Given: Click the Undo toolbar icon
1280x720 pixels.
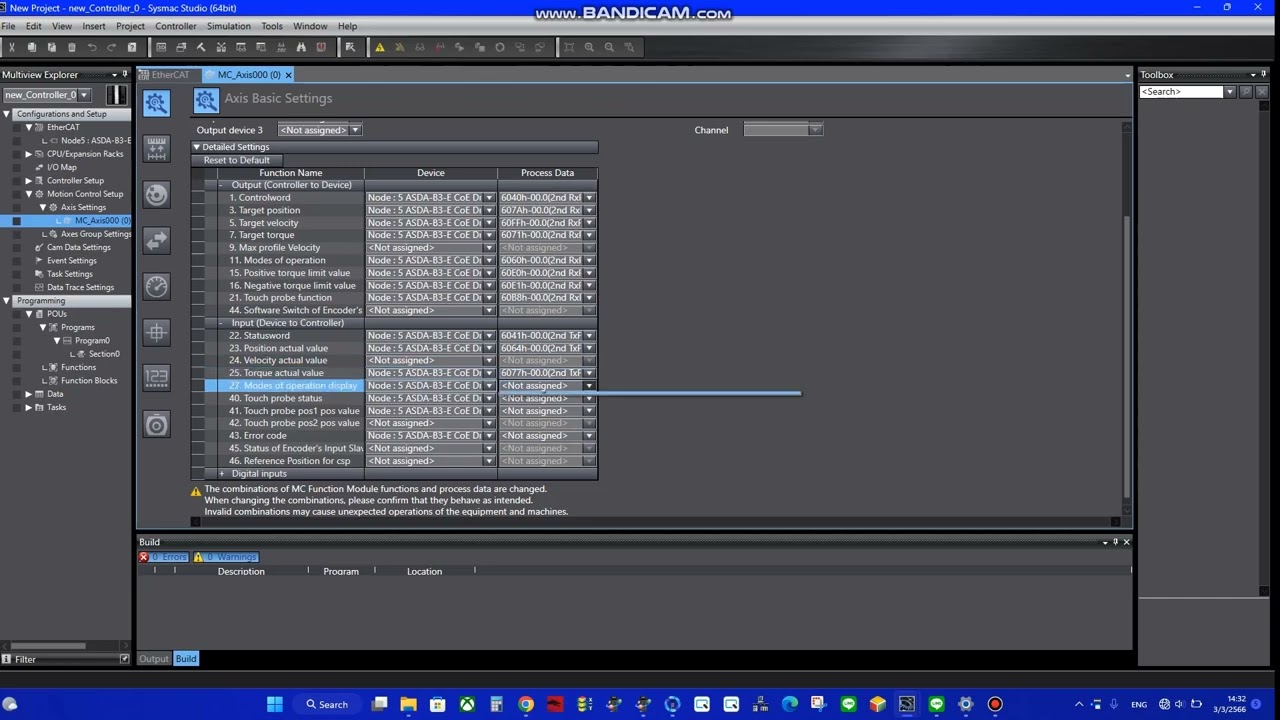Looking at the screenshot, I should 91,47.
